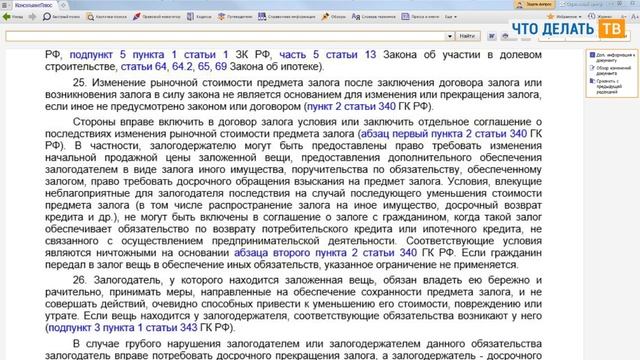640x360 pixels.
Task: Click the Найти search button
Action: point(467,36)
